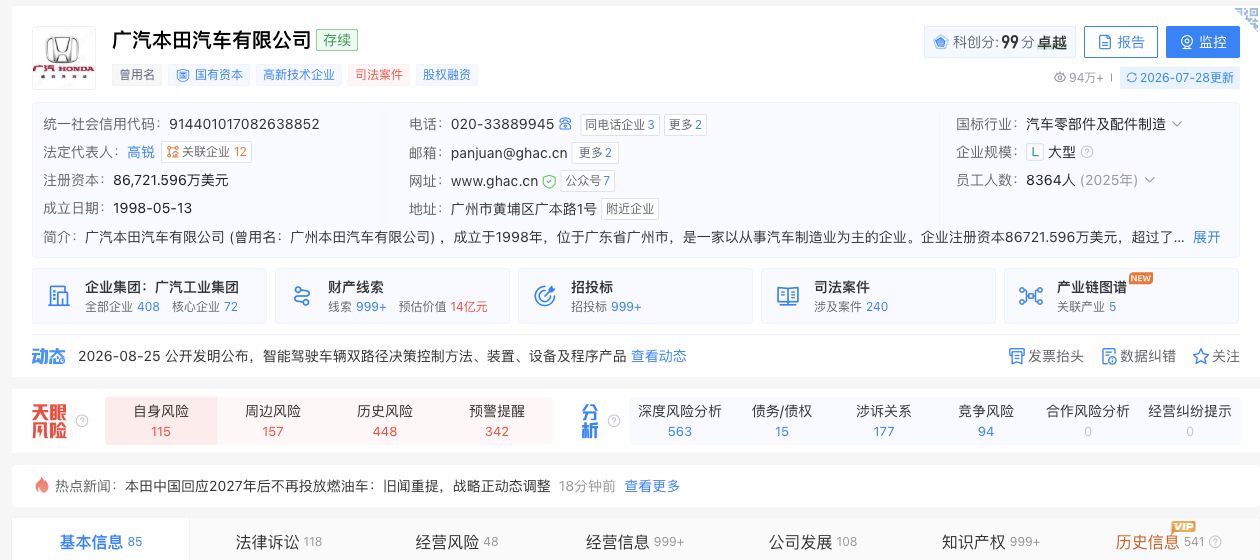Click 公众号 7 button
This screenshot has height=560, width=1260.
coord(587,181)
